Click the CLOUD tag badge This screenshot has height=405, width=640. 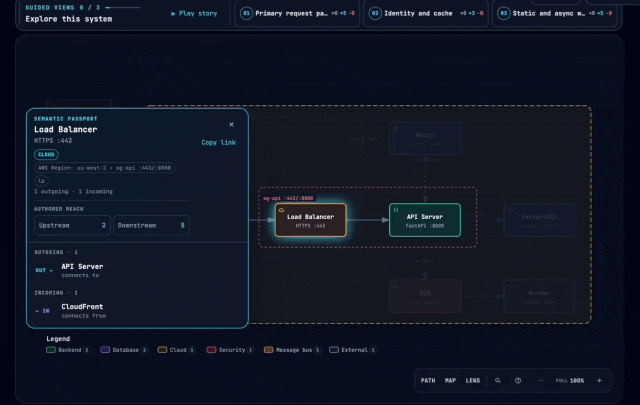coord(46,154)
